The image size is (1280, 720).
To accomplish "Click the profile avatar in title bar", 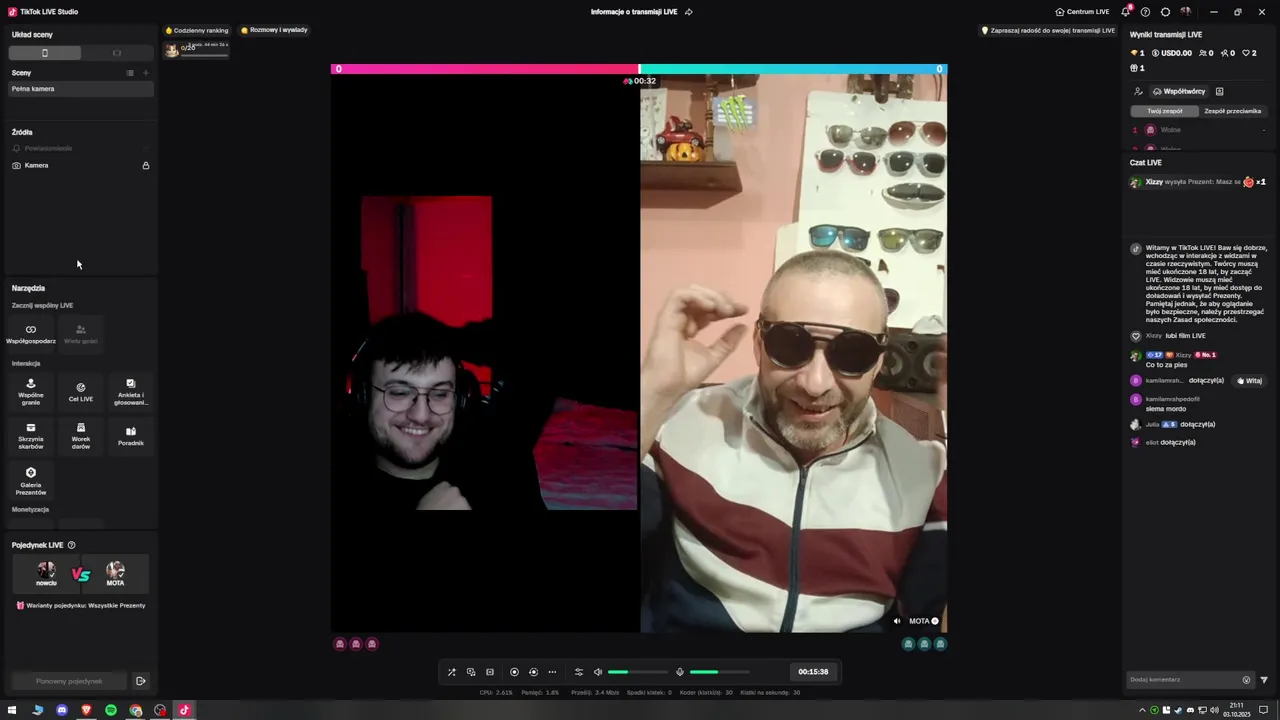I will 1186,12.
